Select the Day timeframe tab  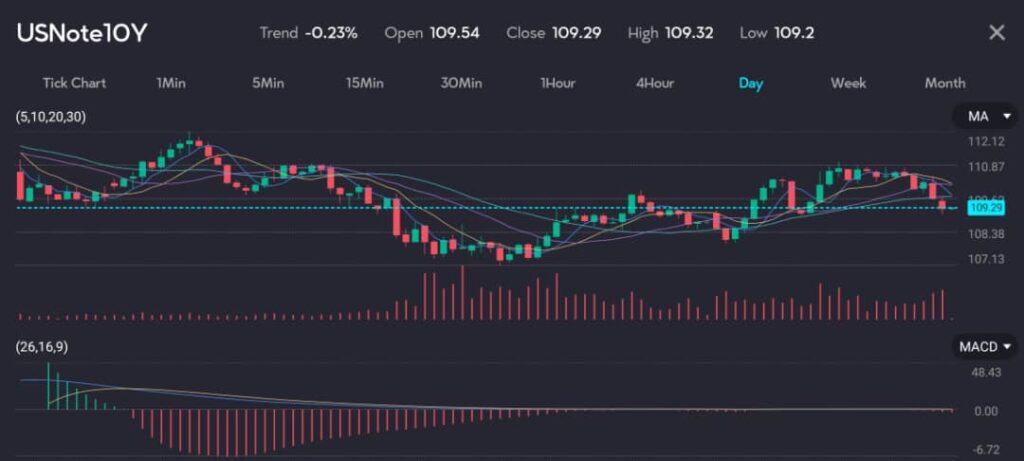tap(750, 83)
